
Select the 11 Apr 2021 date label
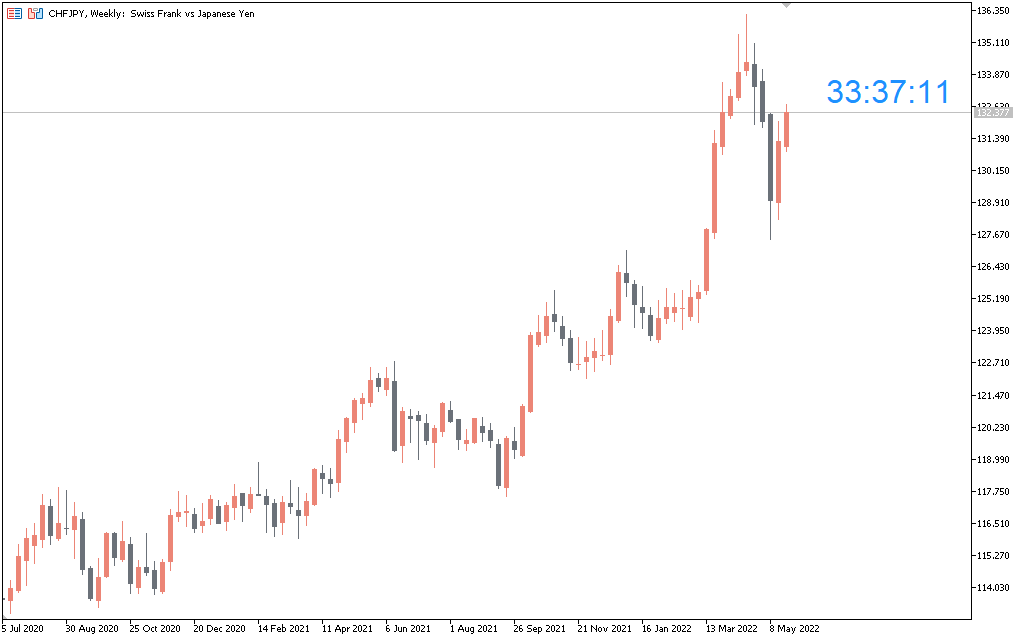click(346, 629)
